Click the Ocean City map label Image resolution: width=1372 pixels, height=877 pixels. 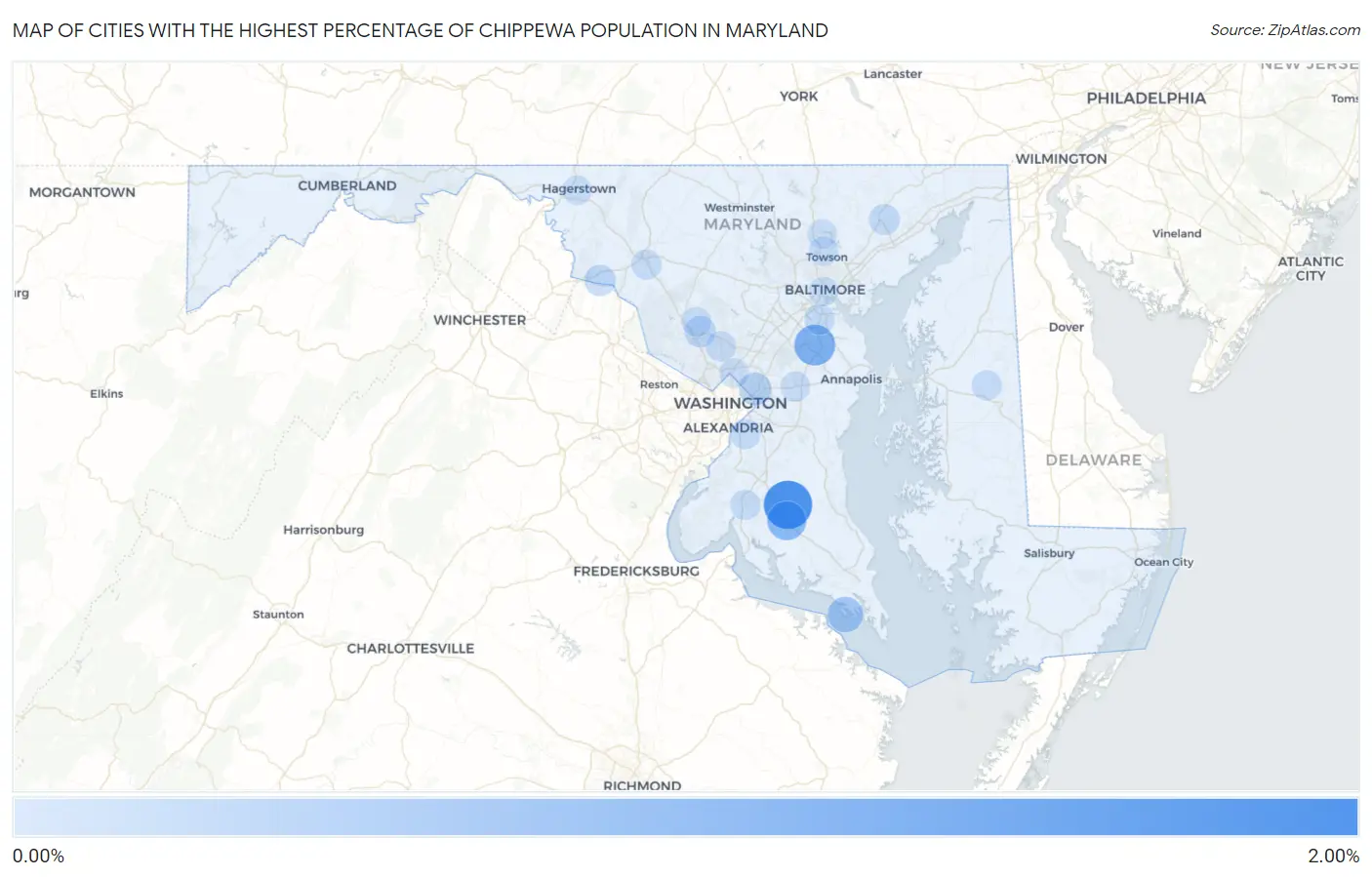pyautogui.click(x=1163, y=562)
